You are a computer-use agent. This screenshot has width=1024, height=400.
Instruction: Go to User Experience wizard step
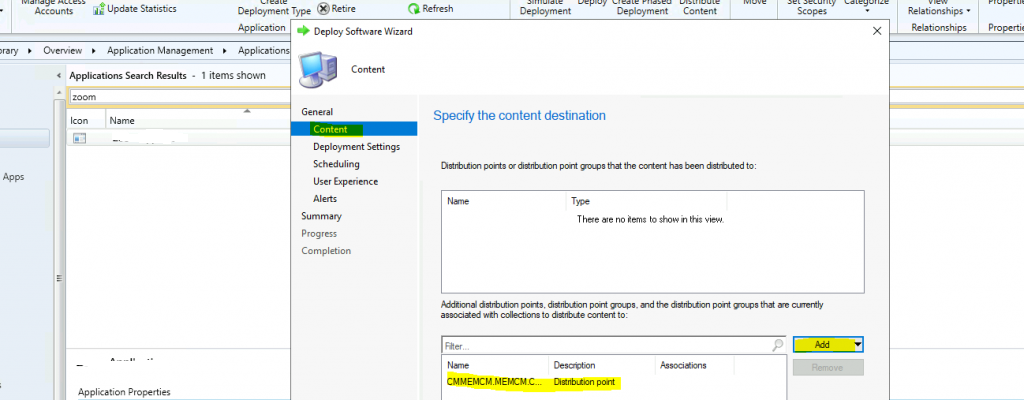pyautogui.click(x=345, y=181)
